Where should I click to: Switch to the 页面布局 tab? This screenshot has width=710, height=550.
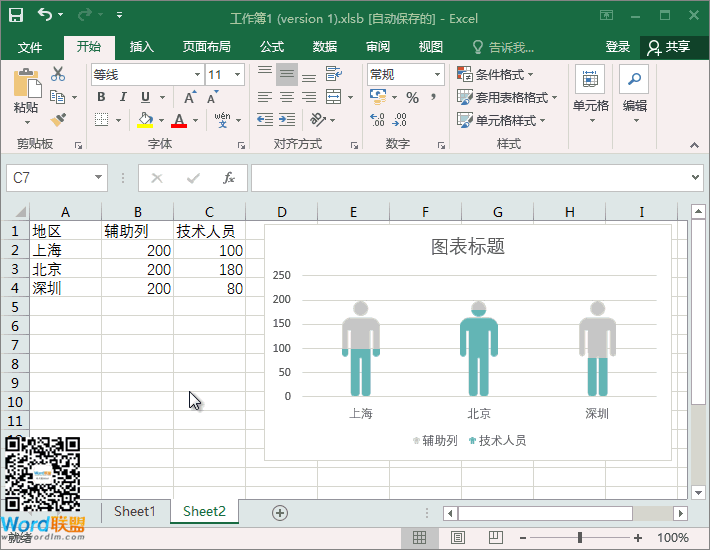206,47
